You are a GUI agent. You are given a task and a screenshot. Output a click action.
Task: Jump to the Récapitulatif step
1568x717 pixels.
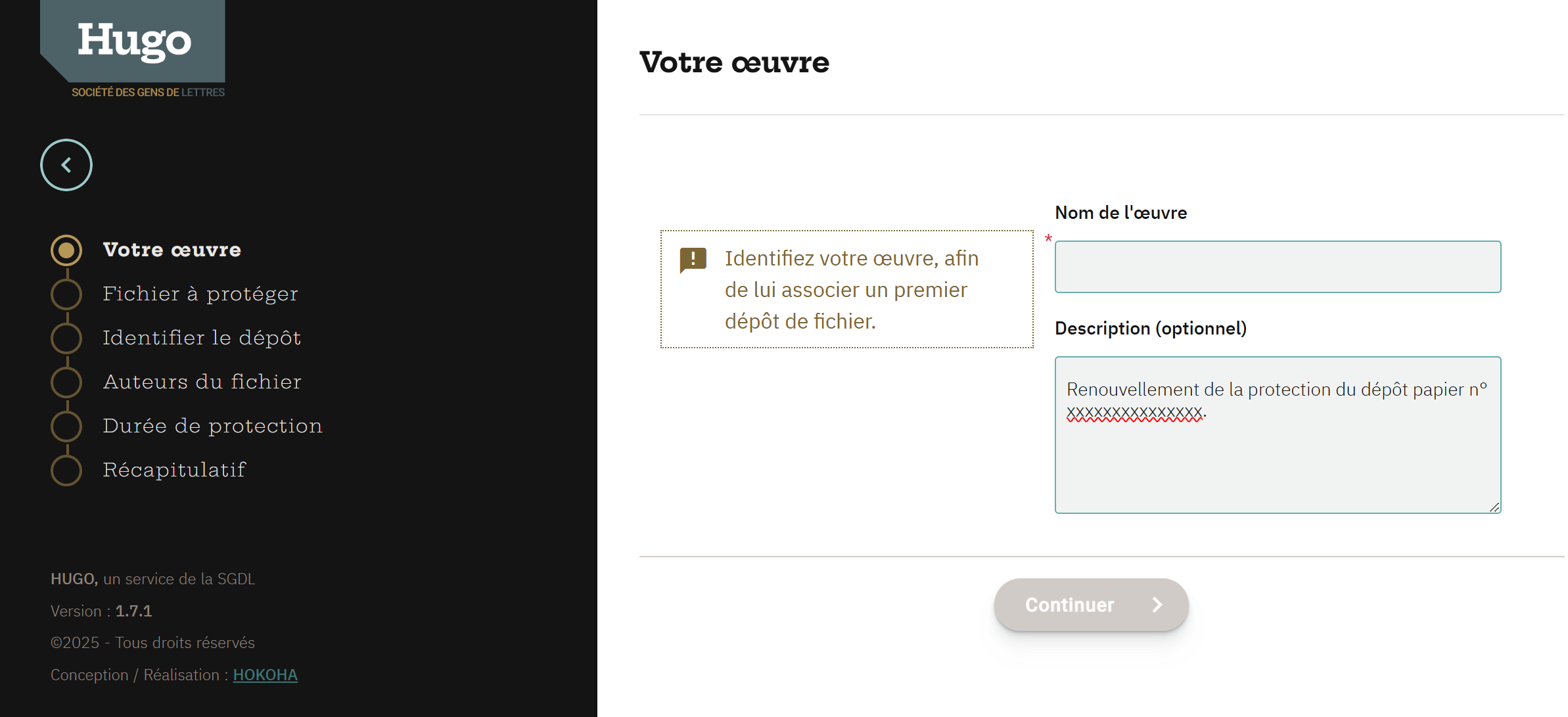174,470
